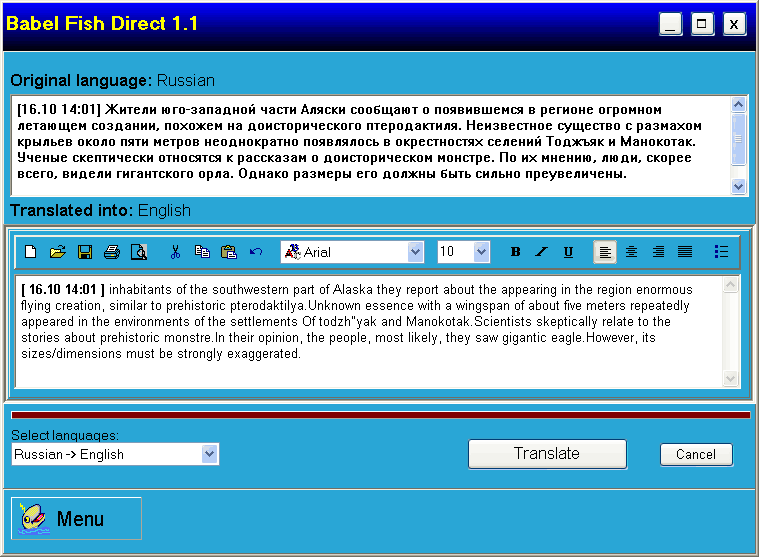Paste clipboard content using the toolbar icon

(229, 252)
